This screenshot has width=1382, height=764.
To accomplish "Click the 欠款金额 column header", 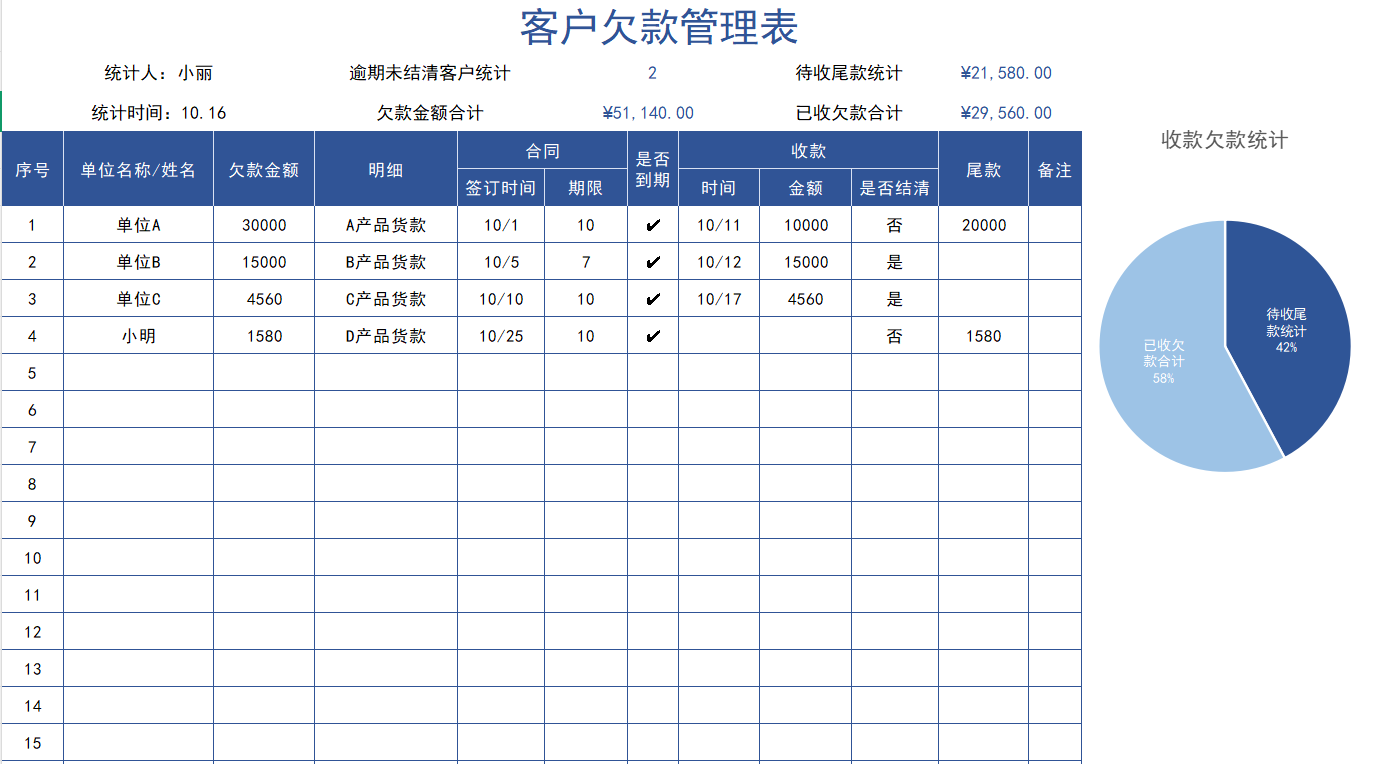I will (264, 169).
